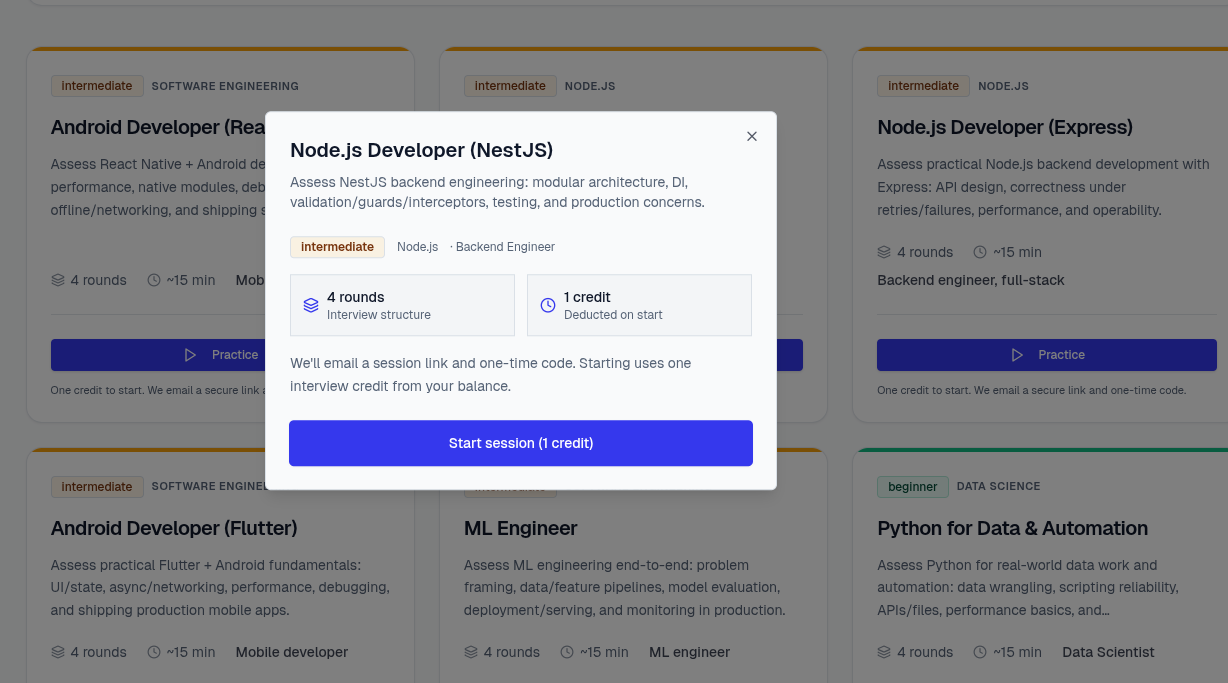Select Python for Data & Automation title

point(1012,528)
